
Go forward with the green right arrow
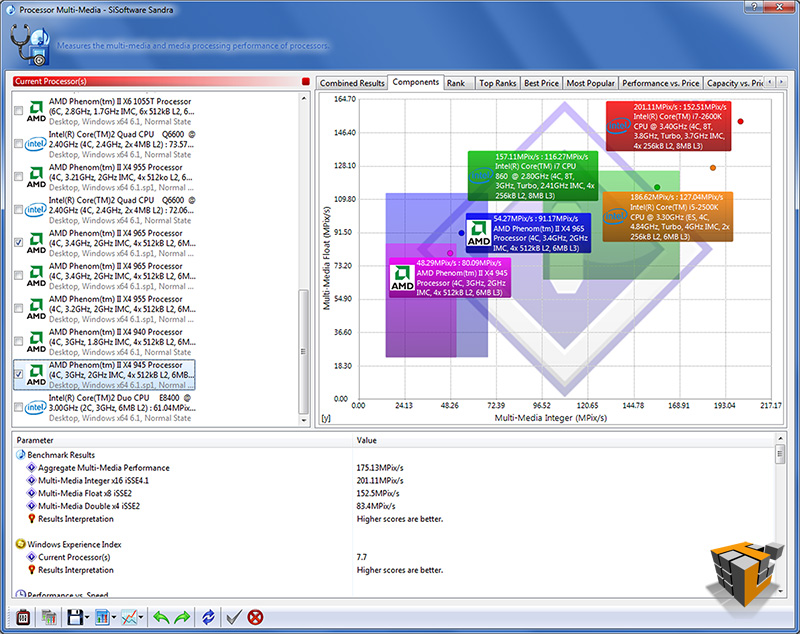(x=182, y=617)
